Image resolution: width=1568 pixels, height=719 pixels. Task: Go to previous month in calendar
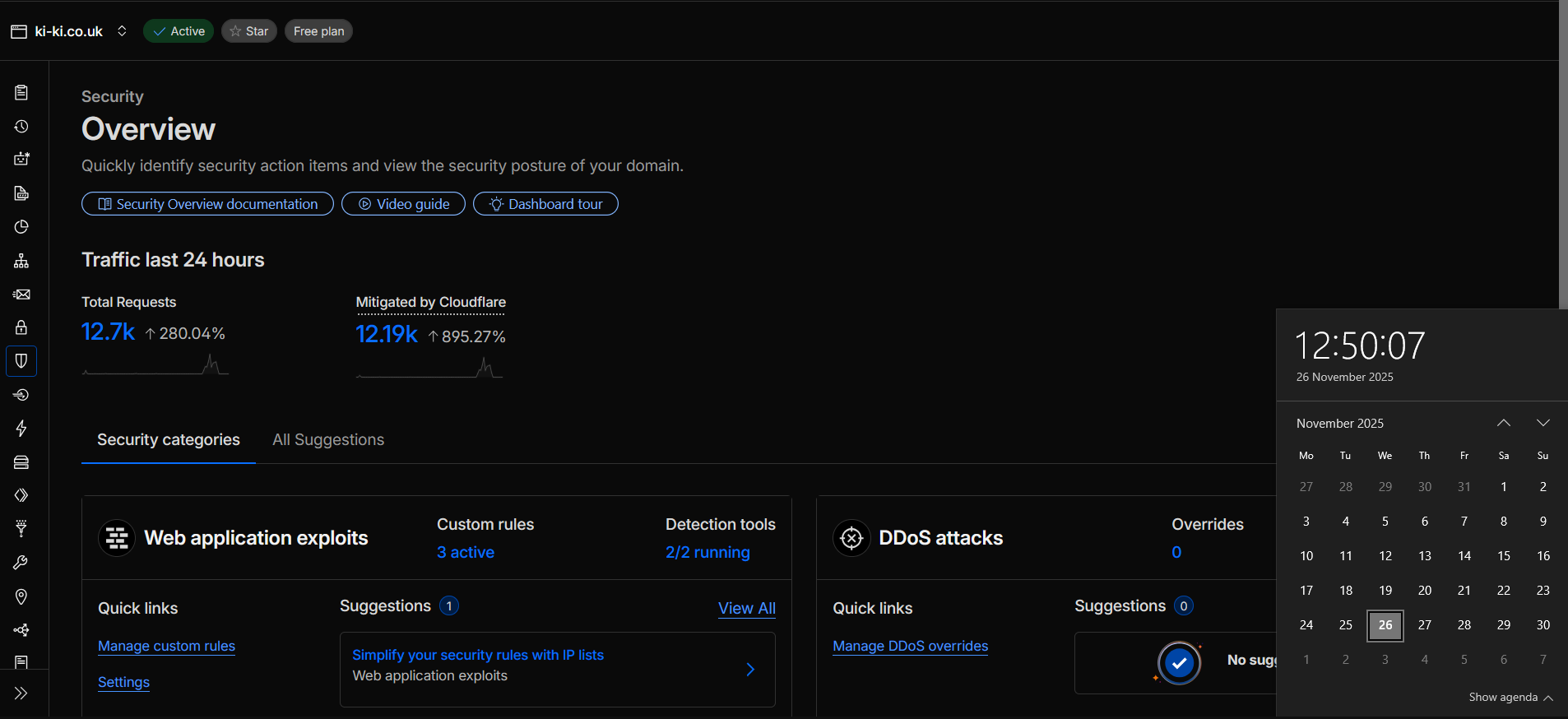[x=1503, y=423]
